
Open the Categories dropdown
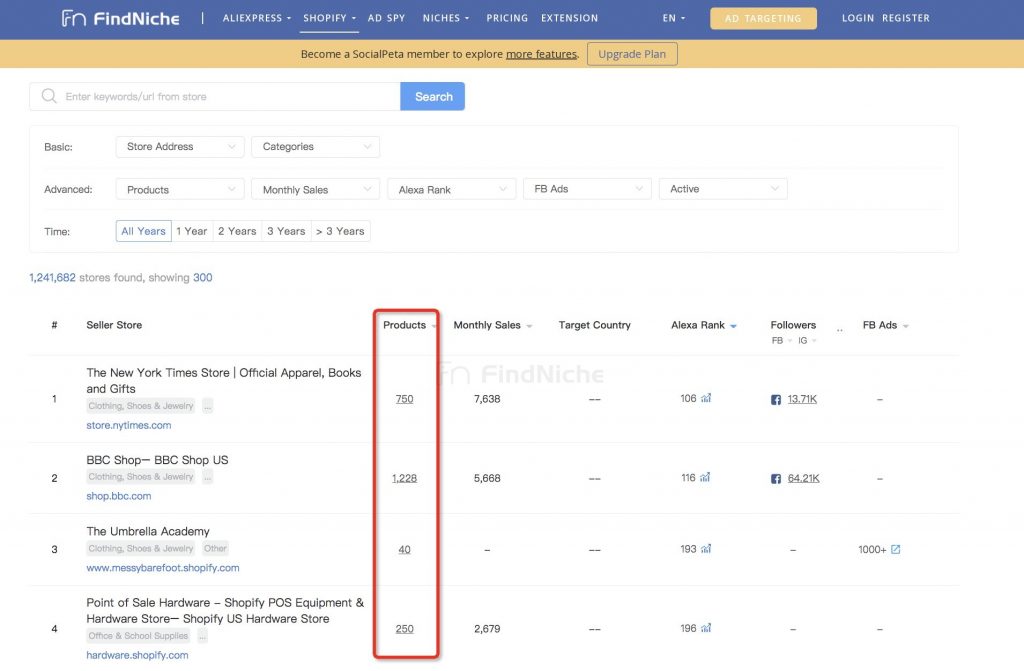coord(315,147)
